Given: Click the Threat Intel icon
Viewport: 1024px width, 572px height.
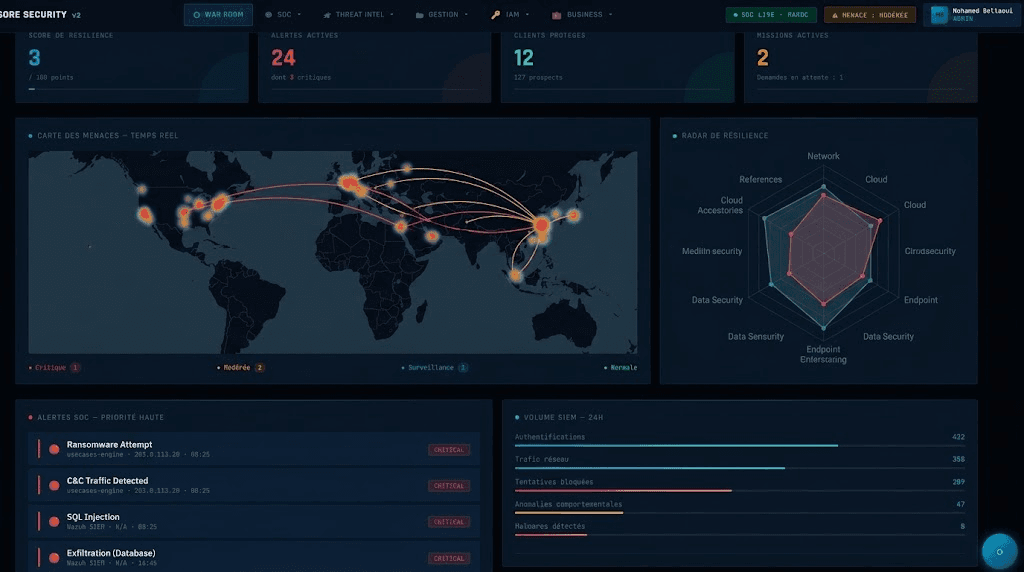Looking at the screenshot, I should point(327,14).
